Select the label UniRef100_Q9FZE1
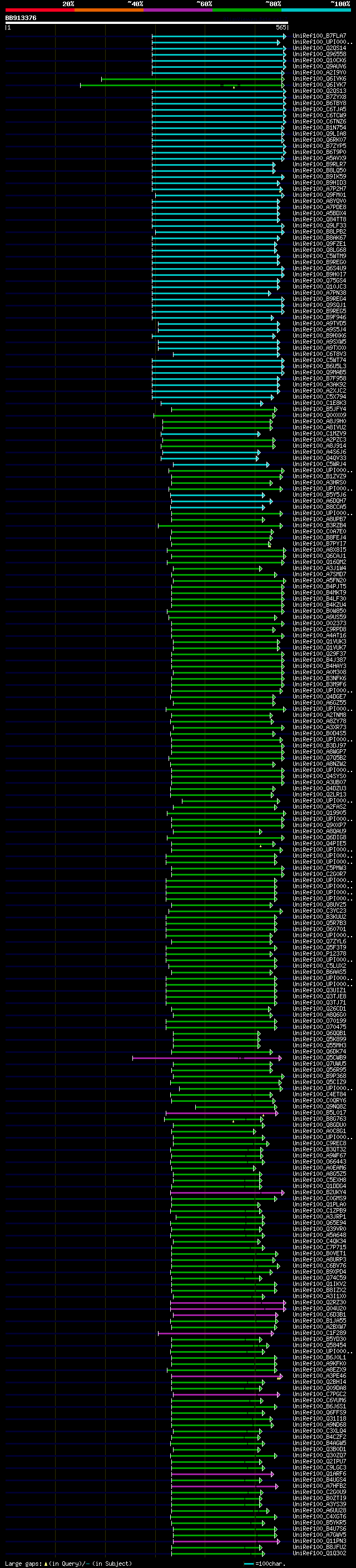Viewport: 356px width, 1568px height. (x=319, y=244)
